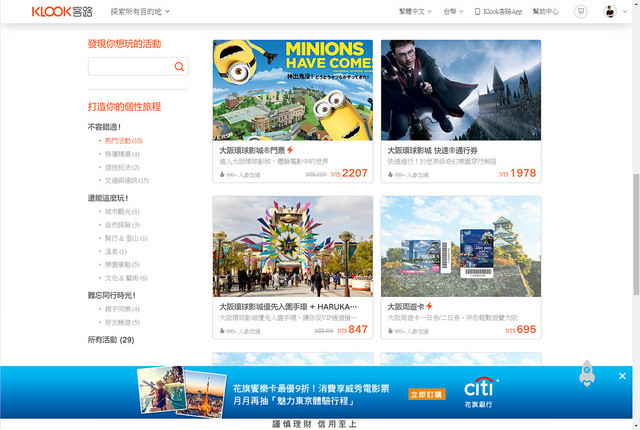Open the Harry Potter castle thumbnail
640x430 pixels.
point(461,90)
